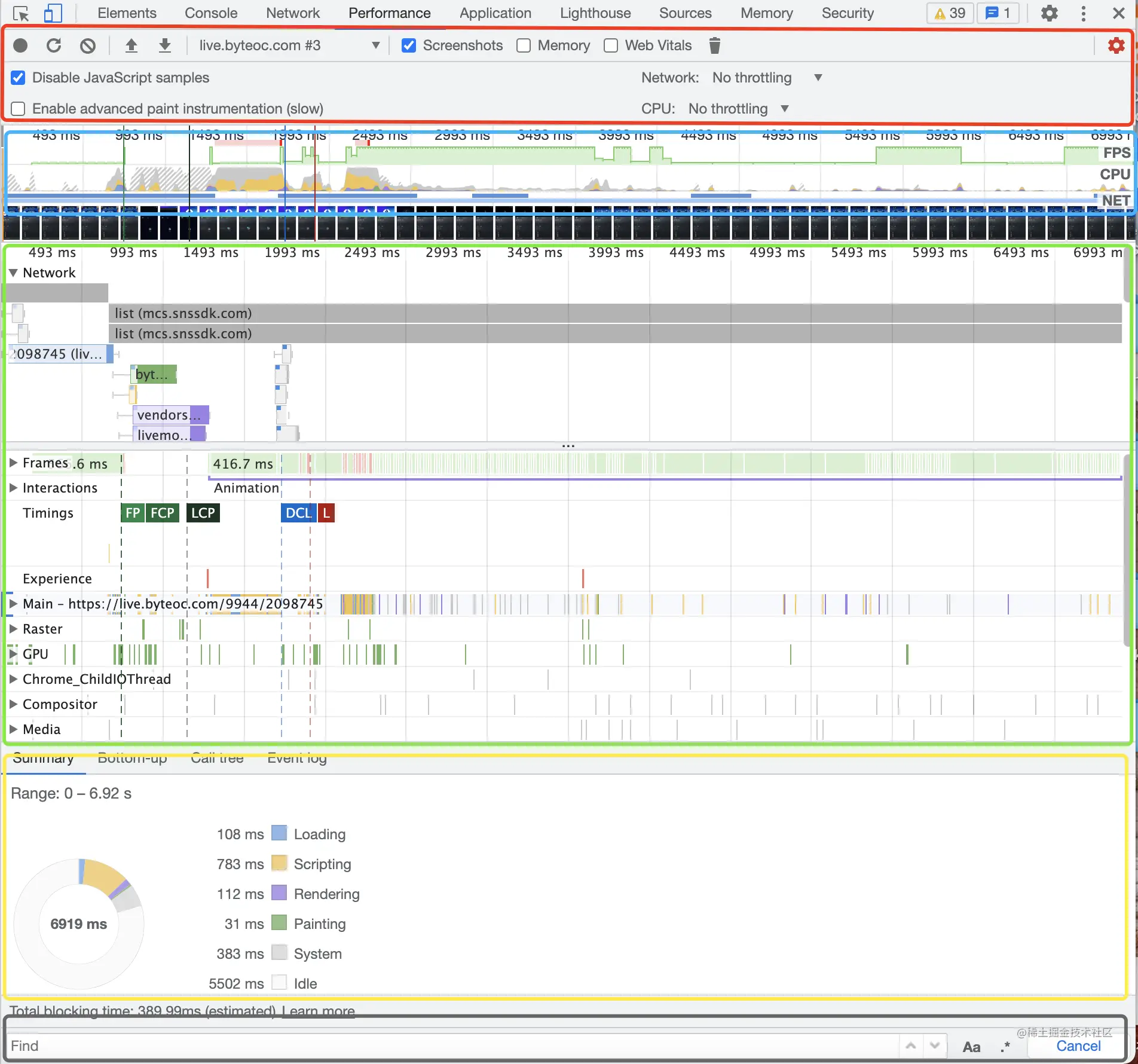Switch to the Lighthouse tab

click(595, 13)
